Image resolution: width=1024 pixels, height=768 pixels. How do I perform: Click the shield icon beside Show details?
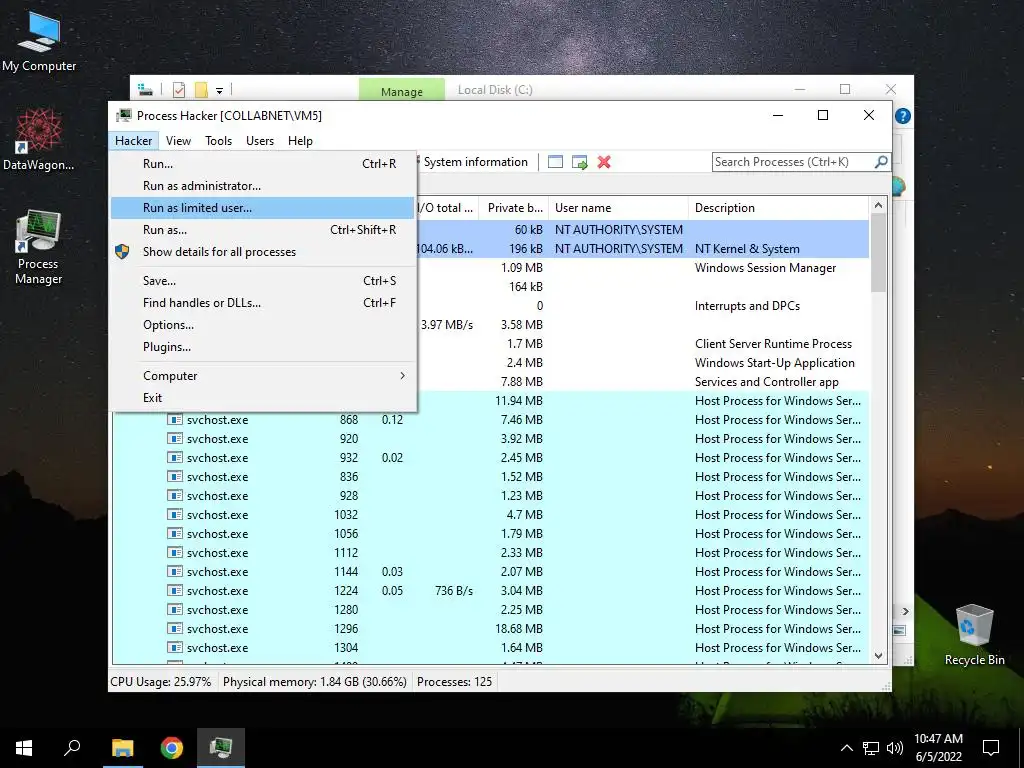click(x=122, y=251)
